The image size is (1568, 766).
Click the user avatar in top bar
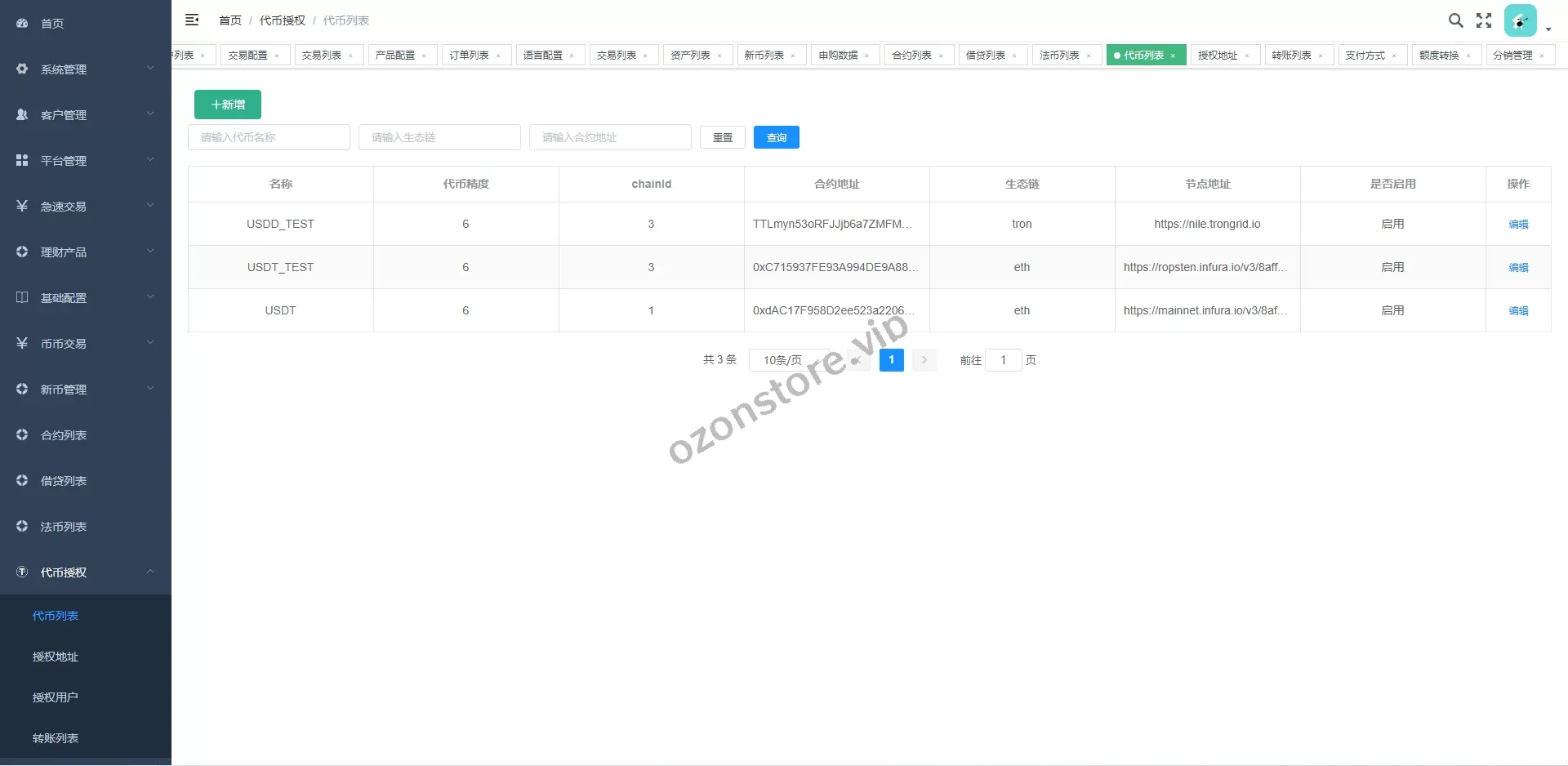pyautogui.click(x=1520, y=20)
